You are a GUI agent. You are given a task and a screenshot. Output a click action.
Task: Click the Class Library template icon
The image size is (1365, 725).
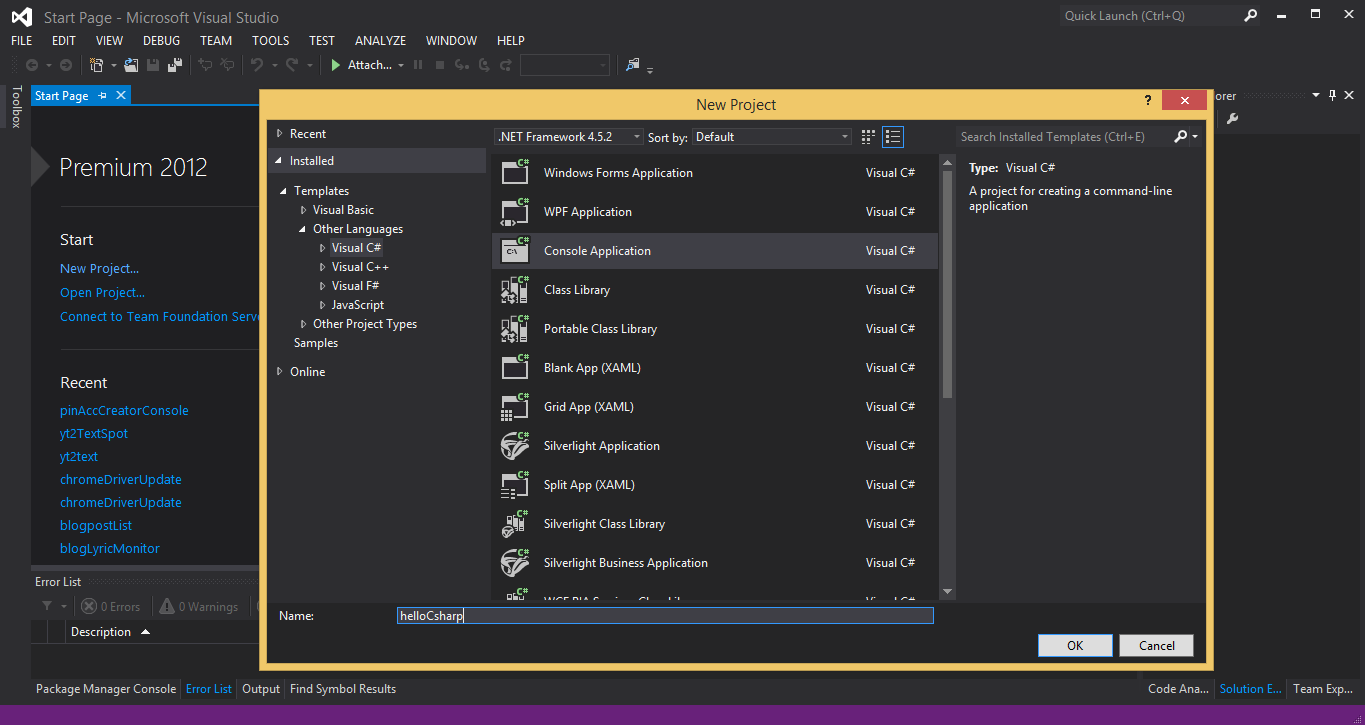pyautogui.click(x=515, y=289)
